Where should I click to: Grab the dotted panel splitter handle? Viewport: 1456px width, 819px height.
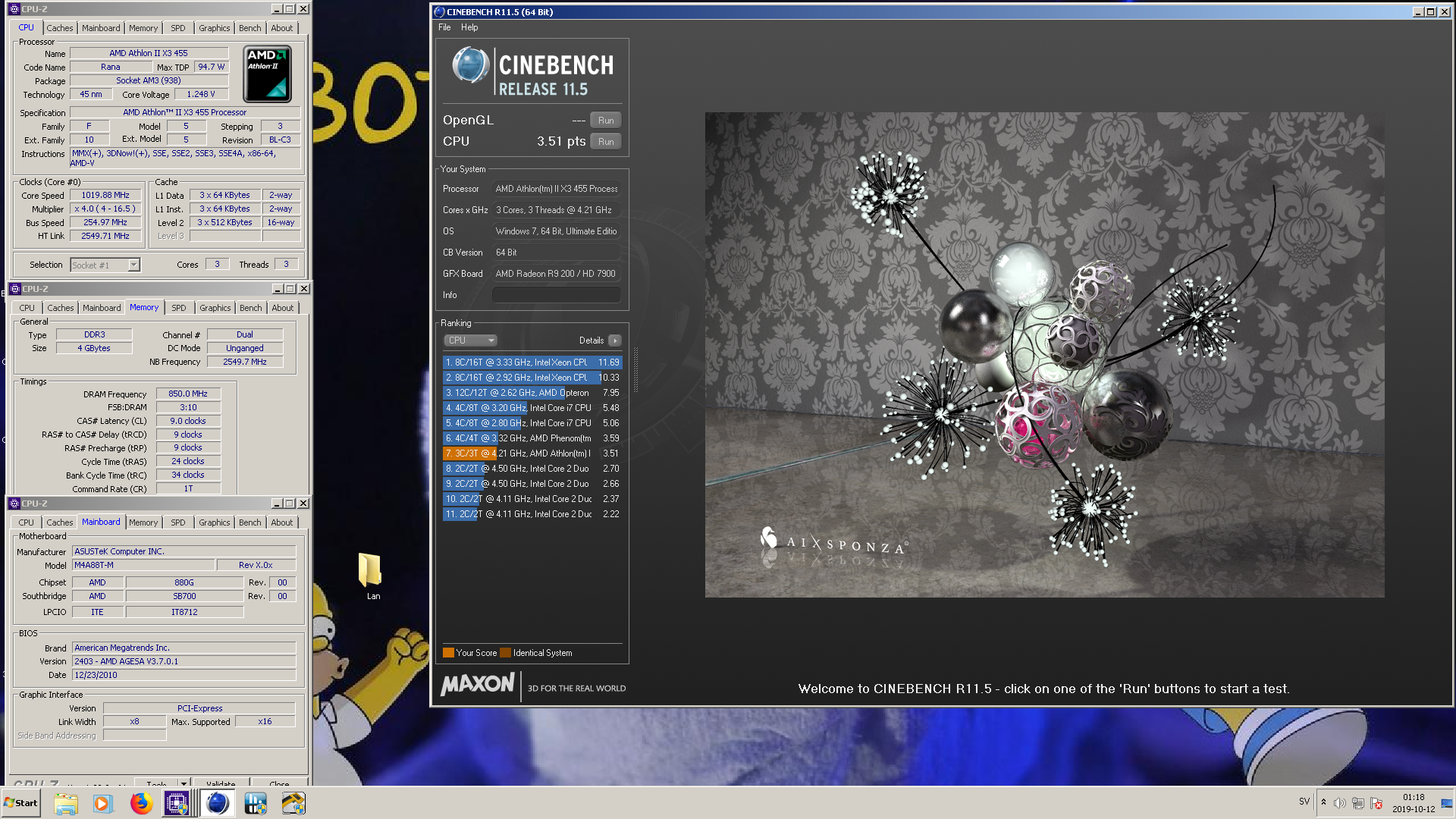click(635, 370)
